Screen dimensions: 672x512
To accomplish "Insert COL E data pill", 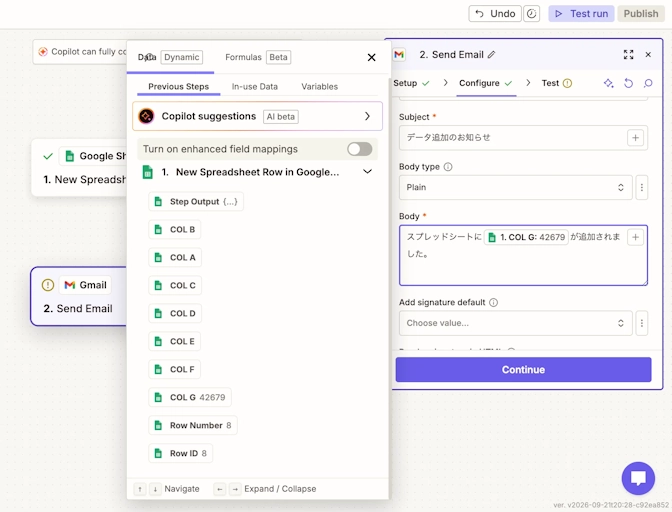I will click(174, 341).
